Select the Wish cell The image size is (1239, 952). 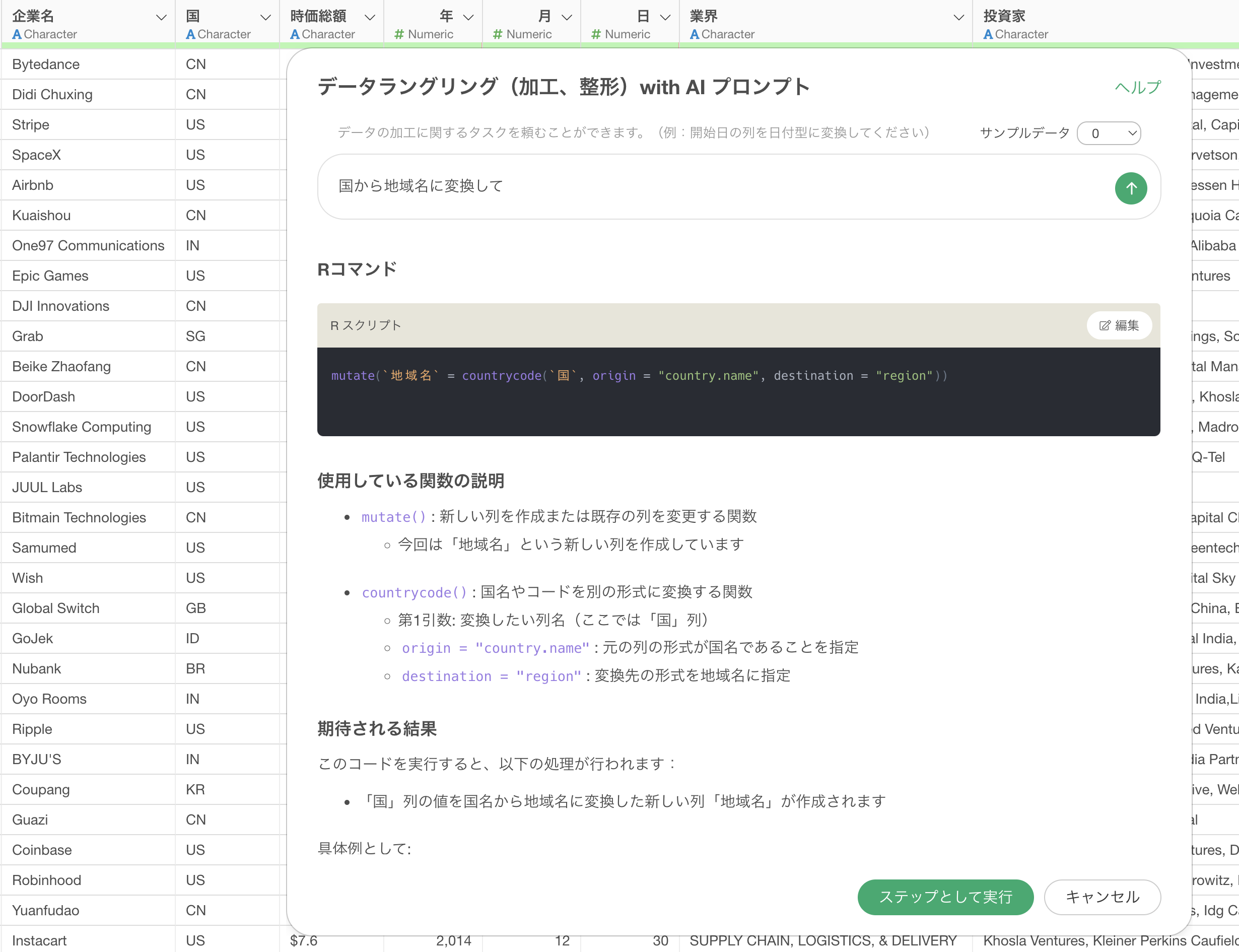(x=88, y=578)
